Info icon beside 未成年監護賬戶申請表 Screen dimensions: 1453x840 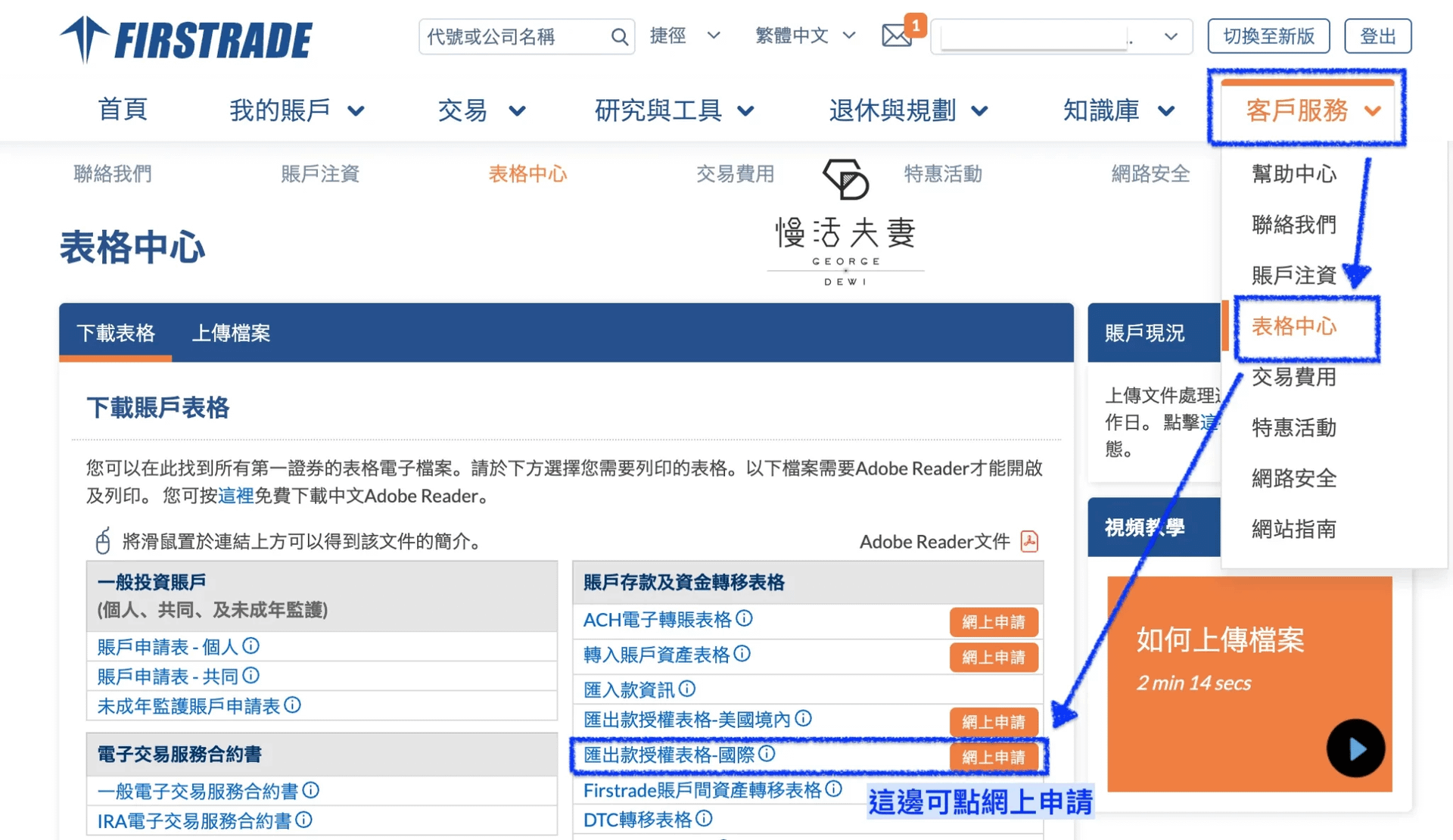[x=293, y=705]
